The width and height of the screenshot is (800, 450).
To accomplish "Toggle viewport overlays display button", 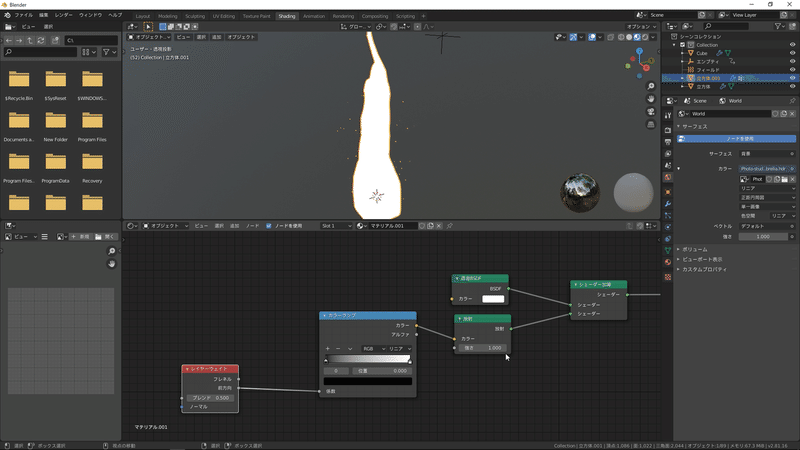I will (591, 37).
